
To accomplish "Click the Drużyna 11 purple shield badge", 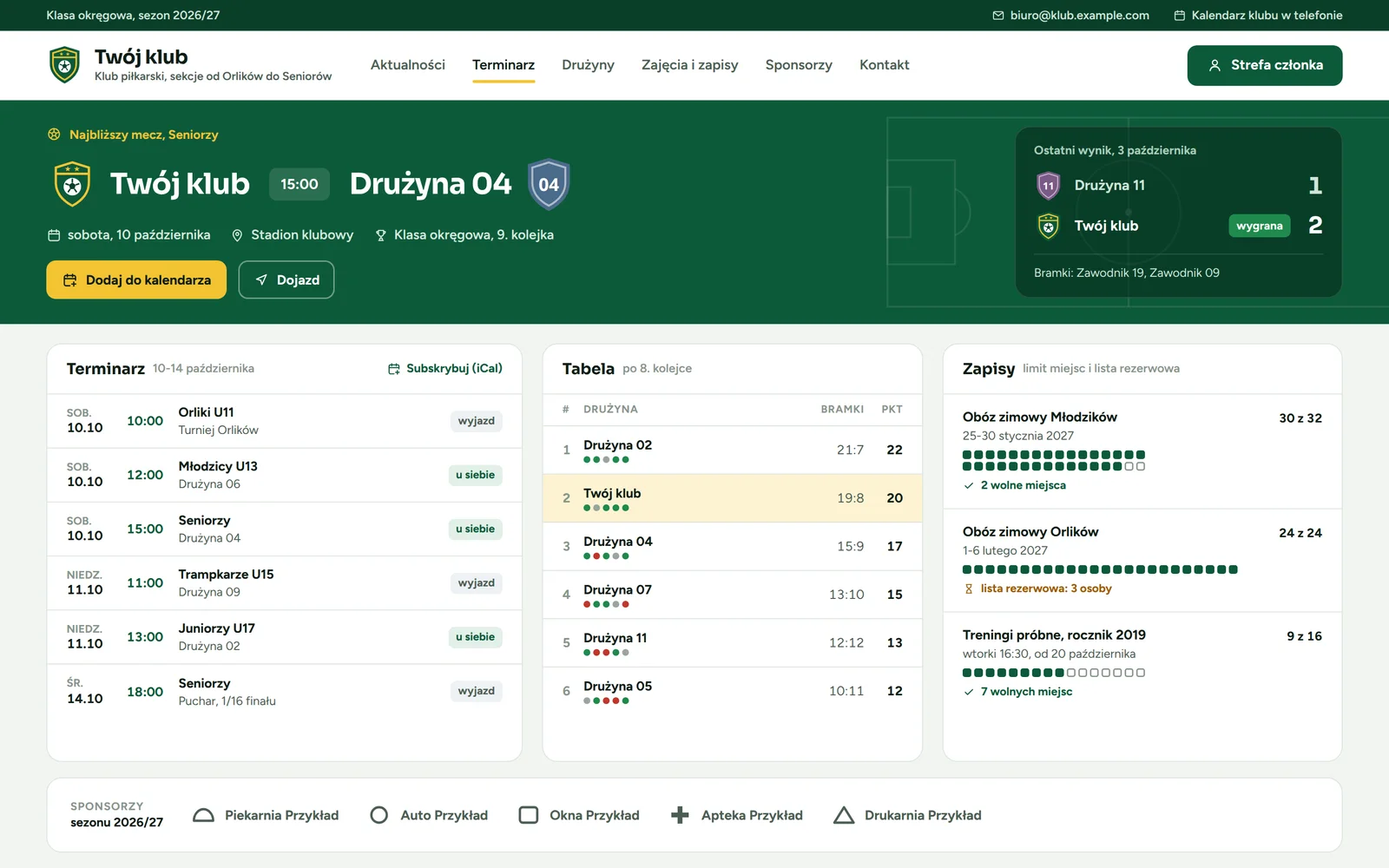I will pyautogui.click(x=1049, y=185).
